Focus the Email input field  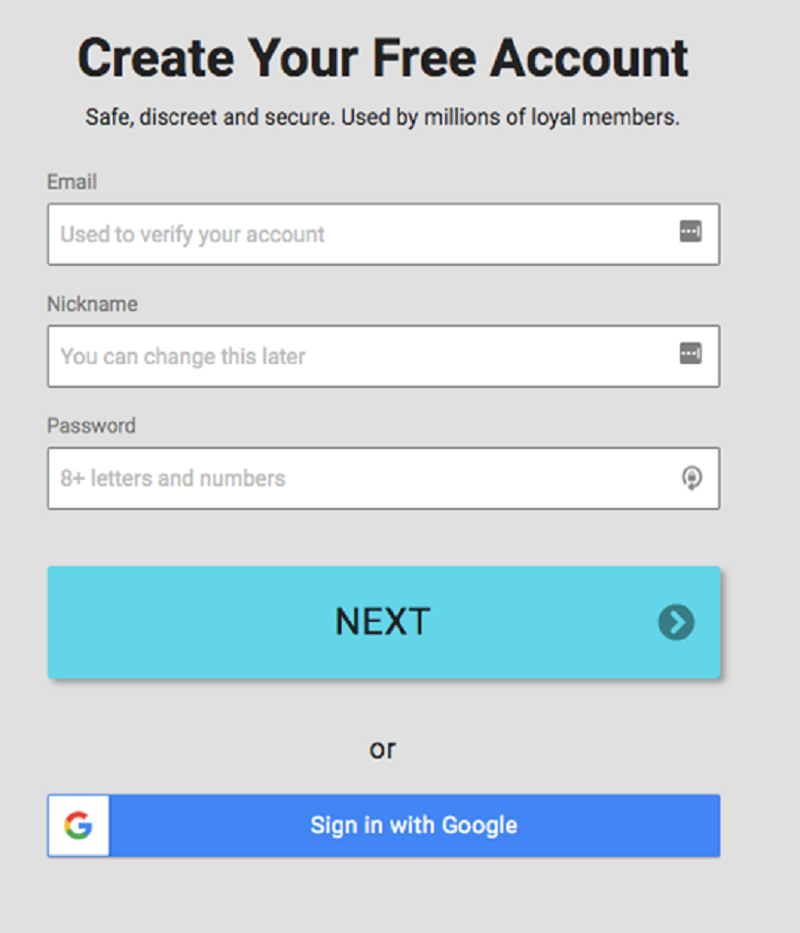pyautogui.click(x=383, y=234)
